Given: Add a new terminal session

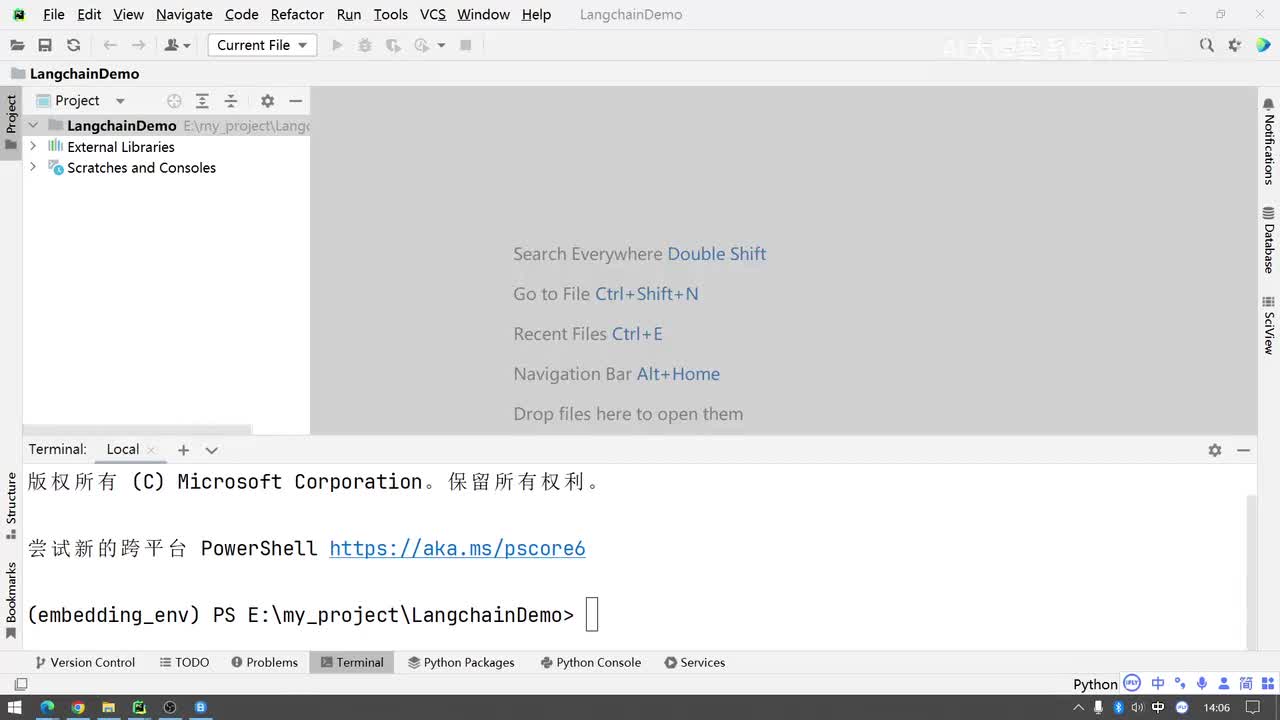Looking at the screenshot, I should [183, 450].
